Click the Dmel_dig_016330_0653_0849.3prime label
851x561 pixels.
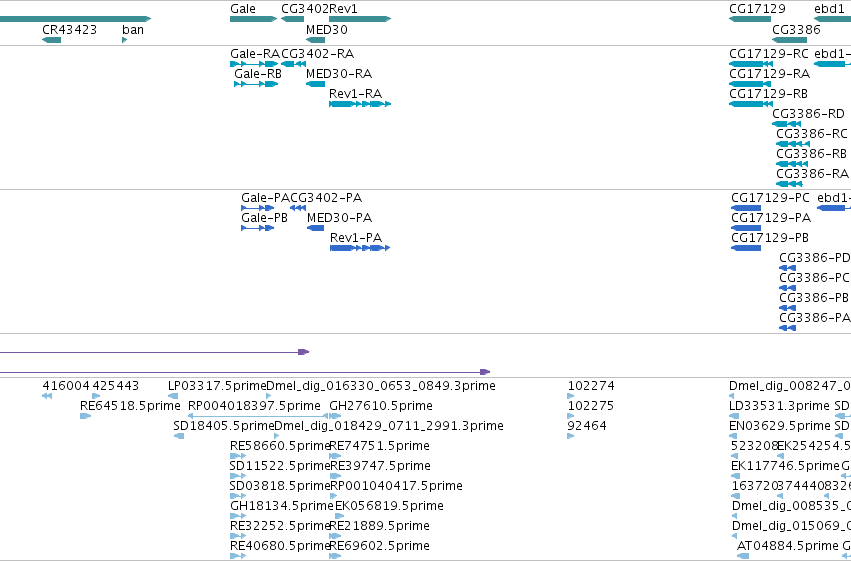click(381, 386)
